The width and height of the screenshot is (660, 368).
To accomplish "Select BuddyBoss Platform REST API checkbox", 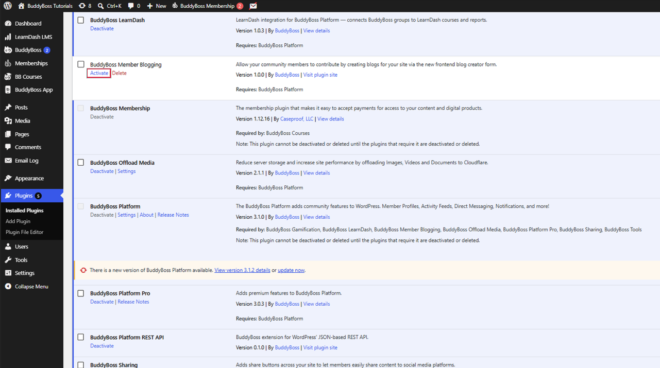I will coord(81,337).
